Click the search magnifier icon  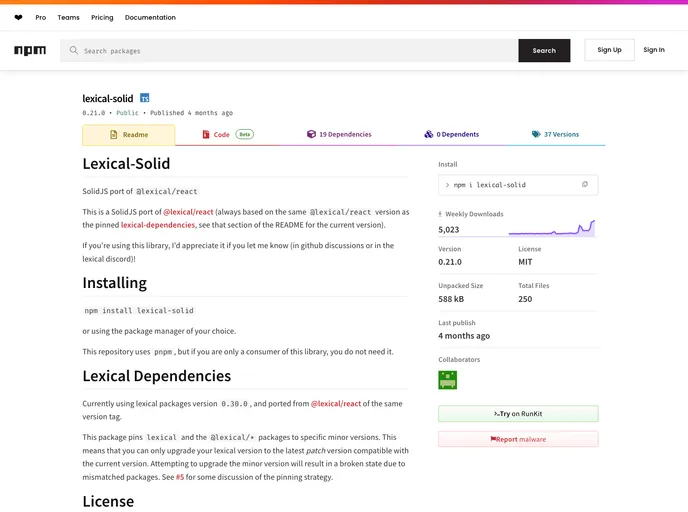pos(74,50)
